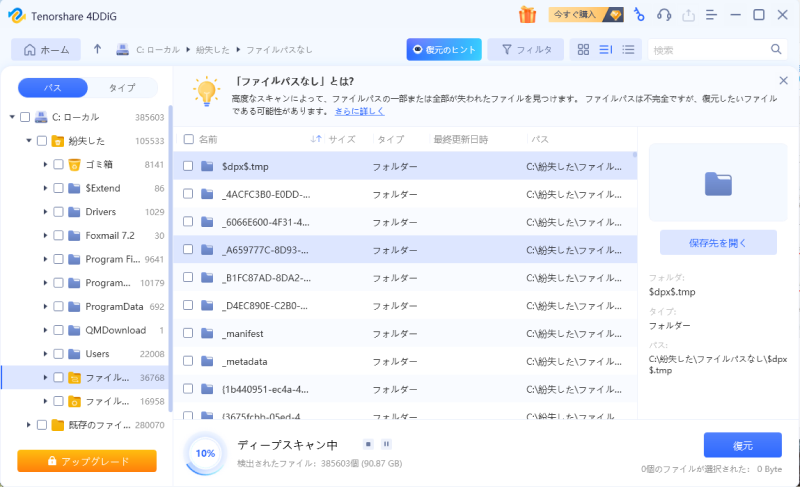
Task: Click the $dpx$.tmp folder icon
Action: pos(207,166)
